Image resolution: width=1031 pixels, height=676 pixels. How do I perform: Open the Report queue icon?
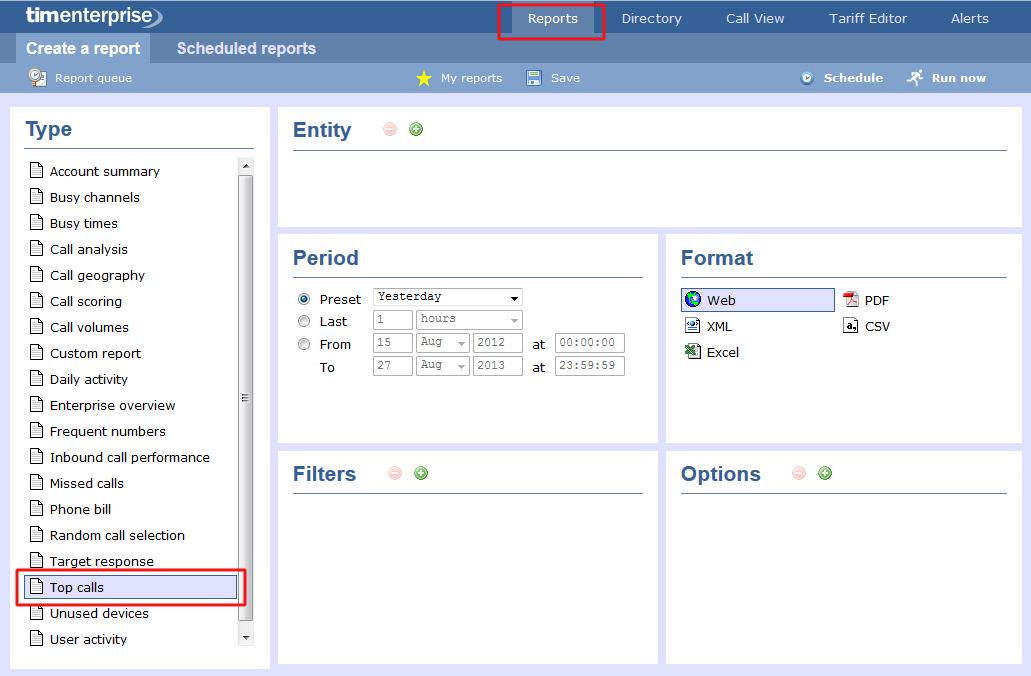point(37,77)
